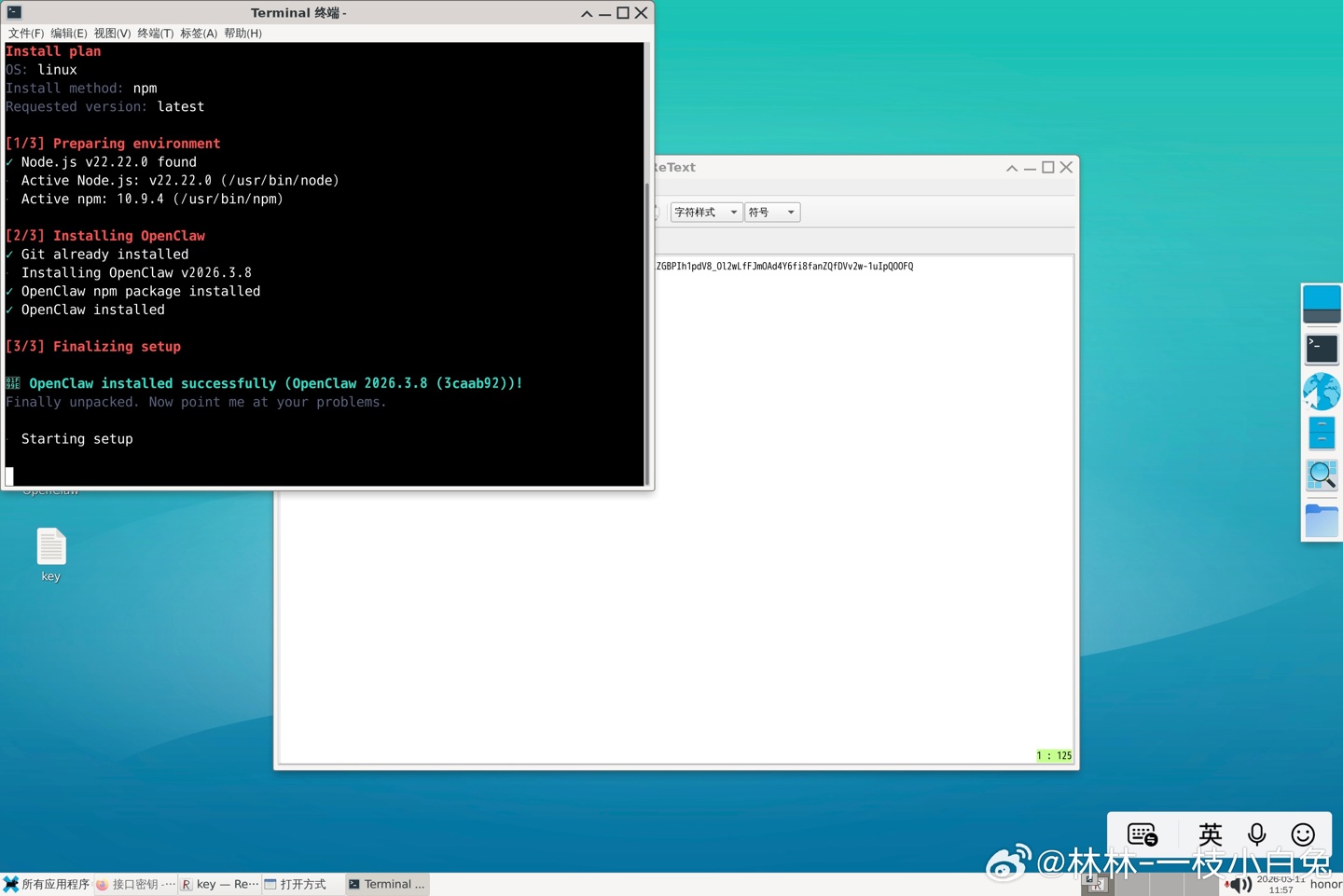Toggle the 英 input language indicator

tap(1210, 834)
